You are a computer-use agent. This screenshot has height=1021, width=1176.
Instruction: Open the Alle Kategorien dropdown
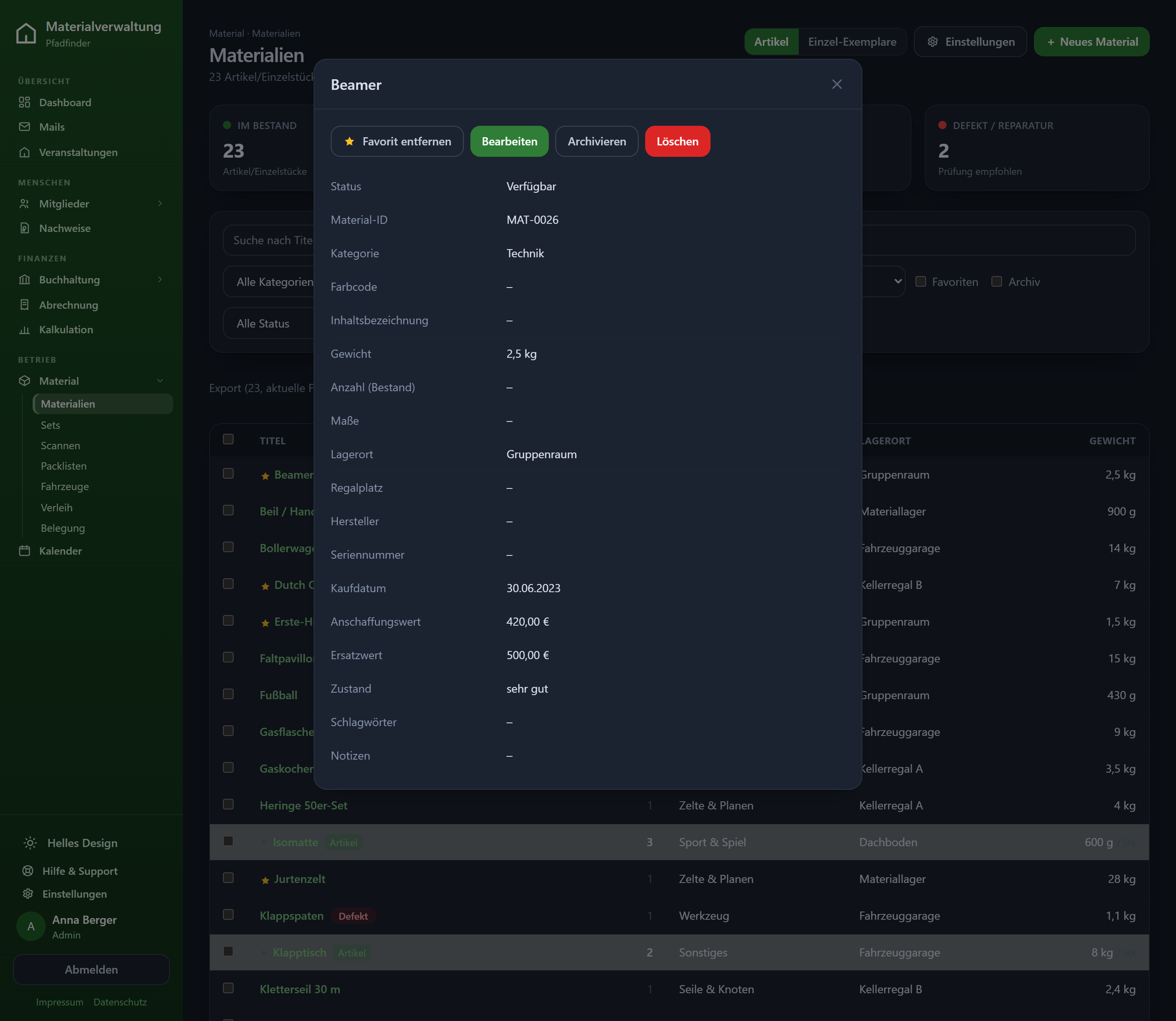pyautogui.click(x=269, y=281)
